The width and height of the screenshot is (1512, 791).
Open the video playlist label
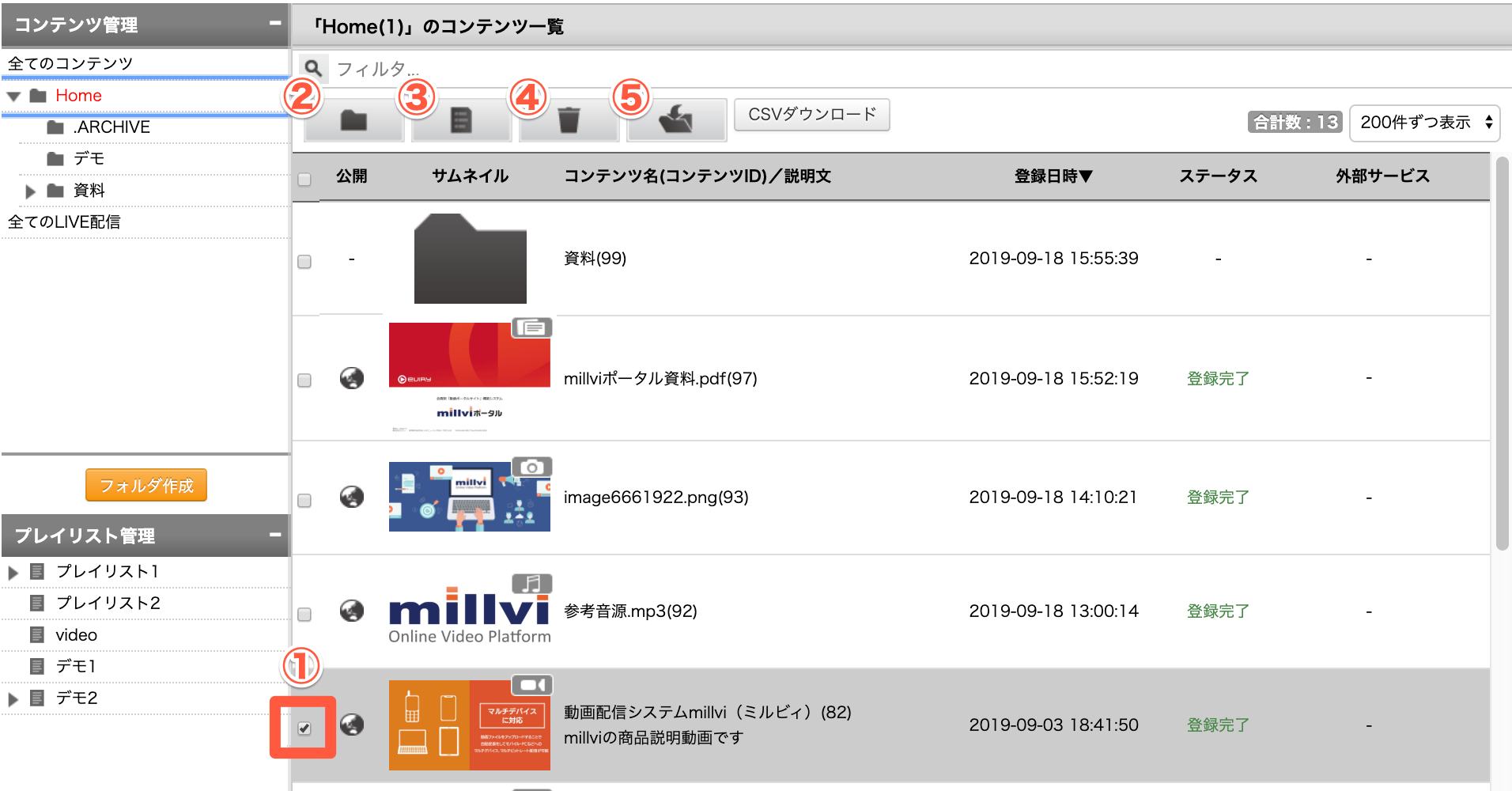[77, 635]
